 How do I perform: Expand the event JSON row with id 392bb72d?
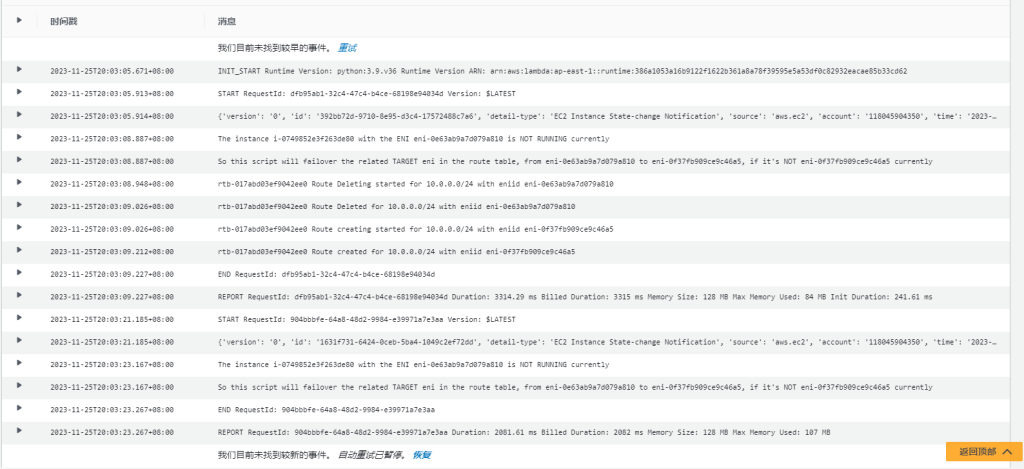[19, 116]
